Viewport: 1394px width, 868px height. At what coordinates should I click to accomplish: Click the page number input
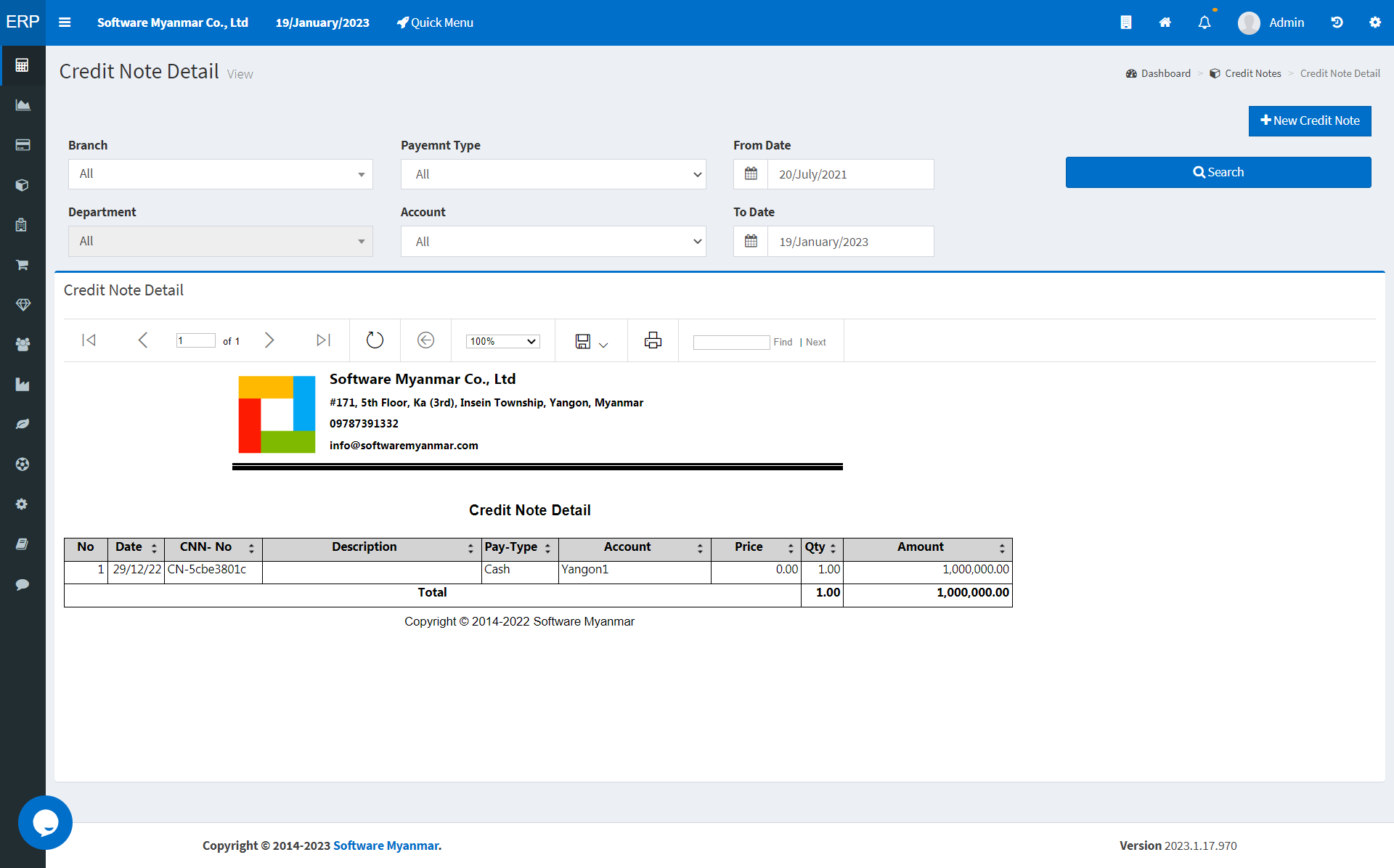pyautogui.click(x=196, y=340)
